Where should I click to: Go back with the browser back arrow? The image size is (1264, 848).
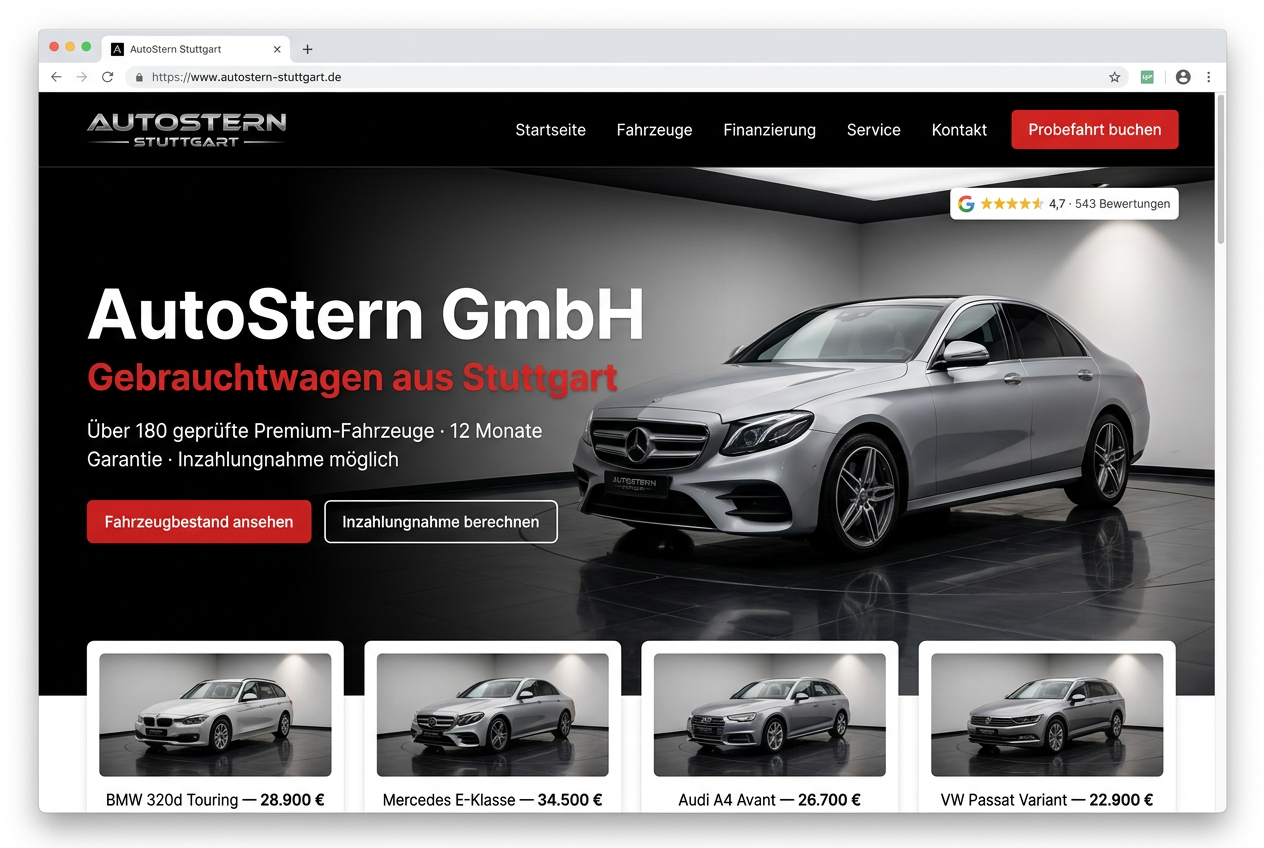click(56, 77)
